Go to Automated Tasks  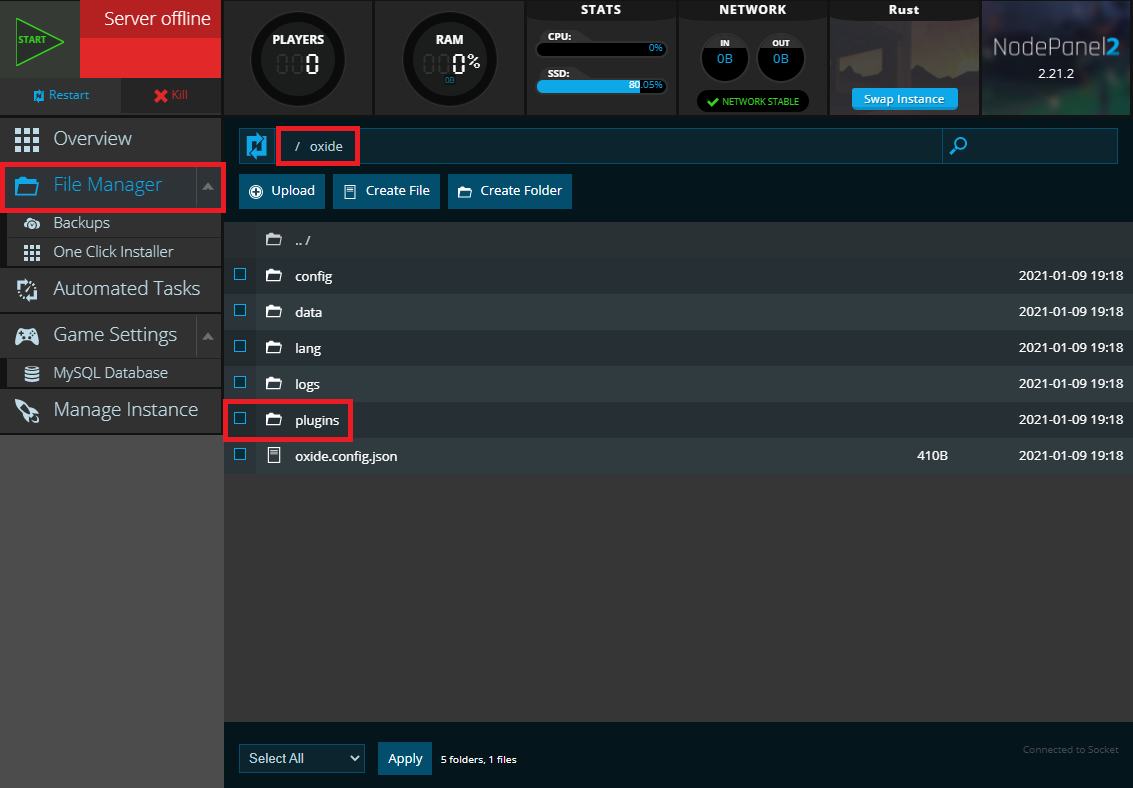pos(111,289)
